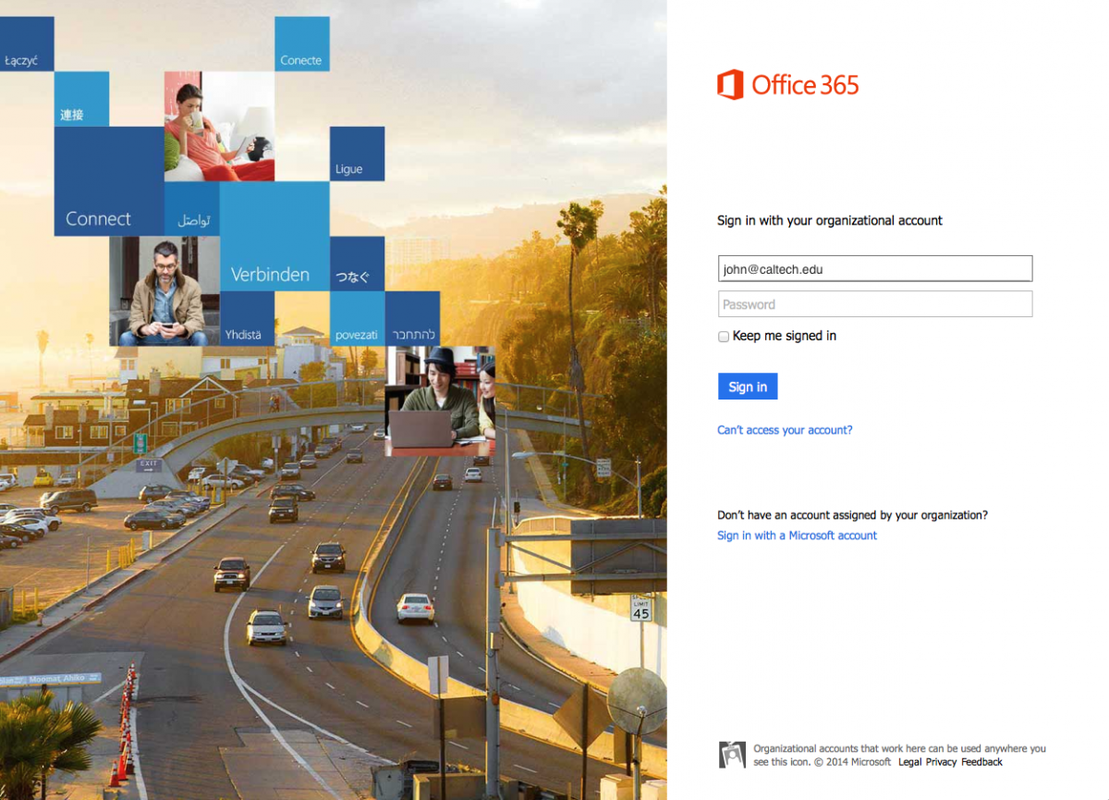This screenshot has height=800, width=1109.
Task: Open the Legal link in footer
Action: point(909,762)
